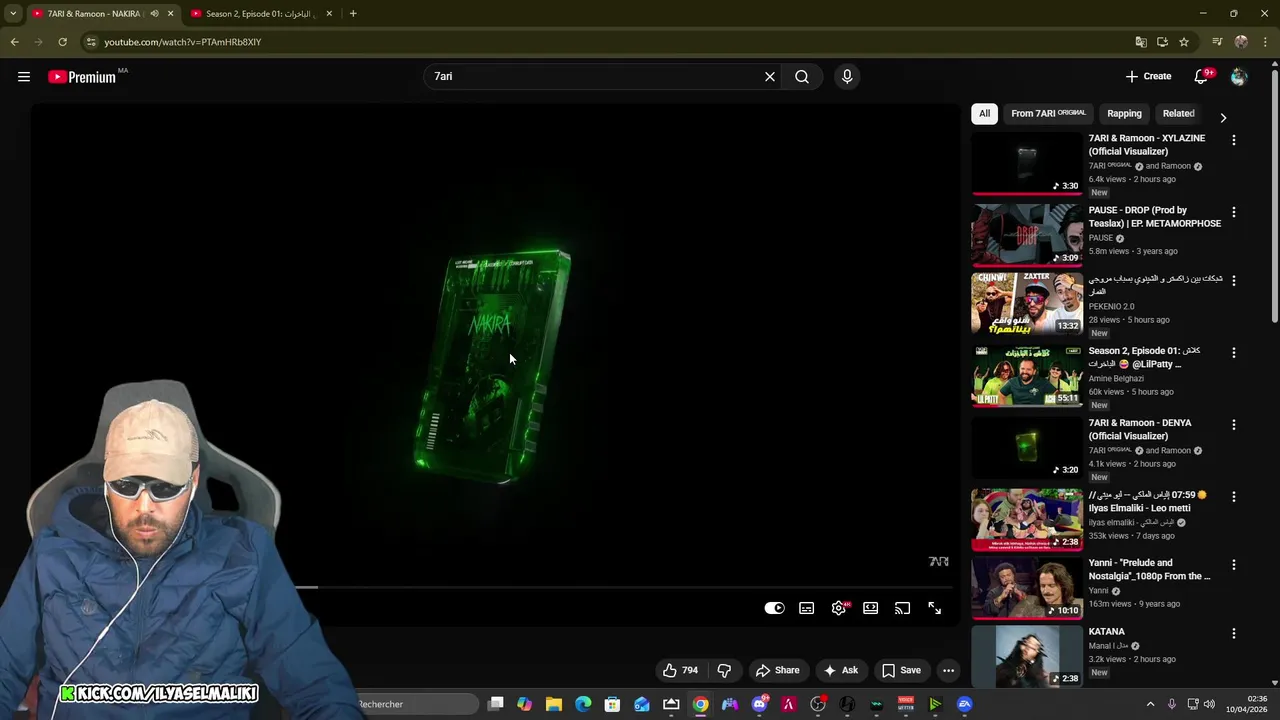Open options for PAUSE - DROP video
The height and width of the screenshot is (720, 1280).
pos(1234,213)
